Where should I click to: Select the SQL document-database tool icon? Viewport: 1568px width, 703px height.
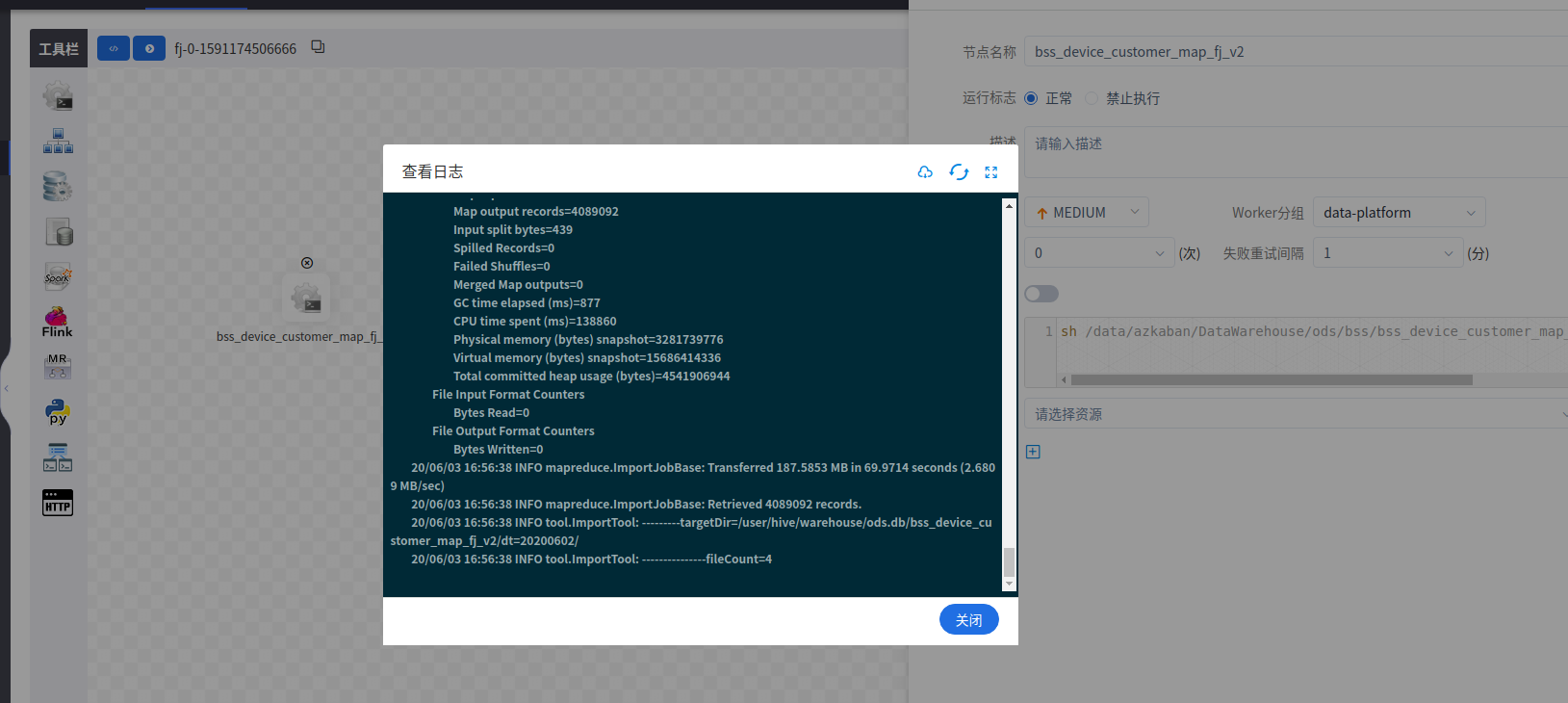click(58, 232)
